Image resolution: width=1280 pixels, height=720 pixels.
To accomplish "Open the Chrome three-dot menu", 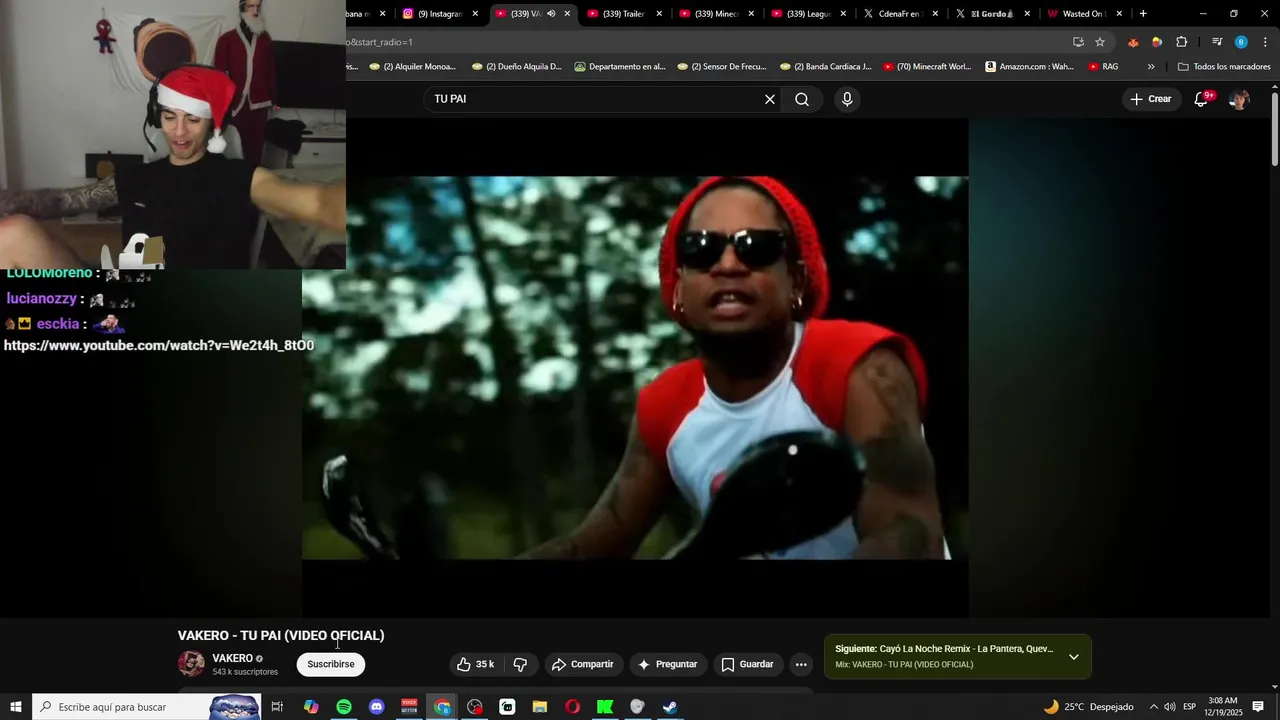I will 1265,42.
